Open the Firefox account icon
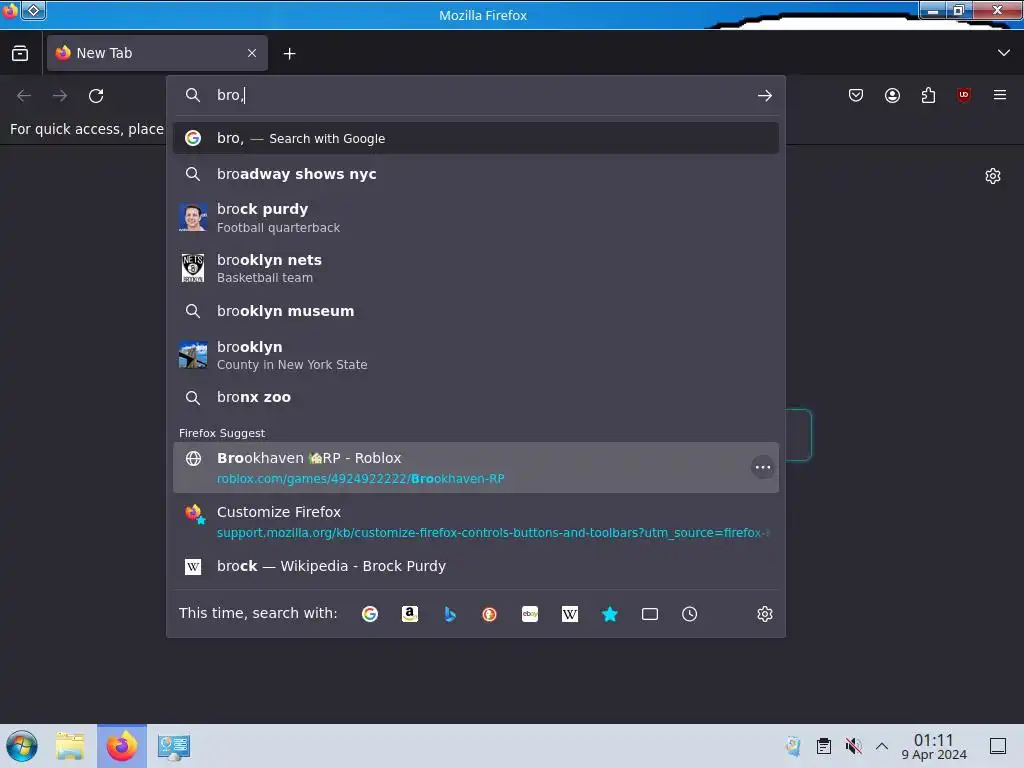Viewport: 1024px width, 768px height. [x=892, y=95]
